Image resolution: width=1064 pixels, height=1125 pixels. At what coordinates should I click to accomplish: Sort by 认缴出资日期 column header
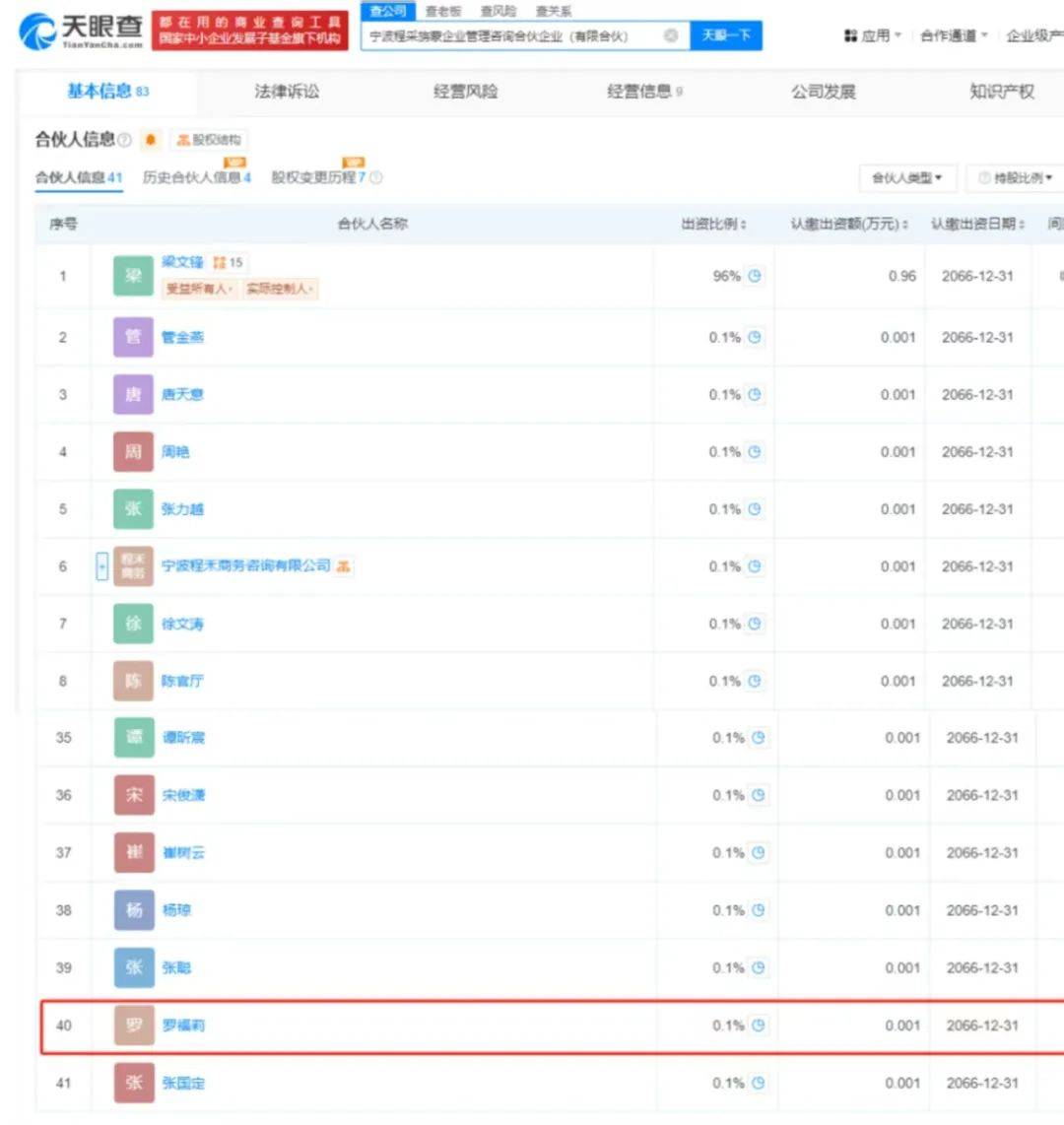tap(977, 225)
